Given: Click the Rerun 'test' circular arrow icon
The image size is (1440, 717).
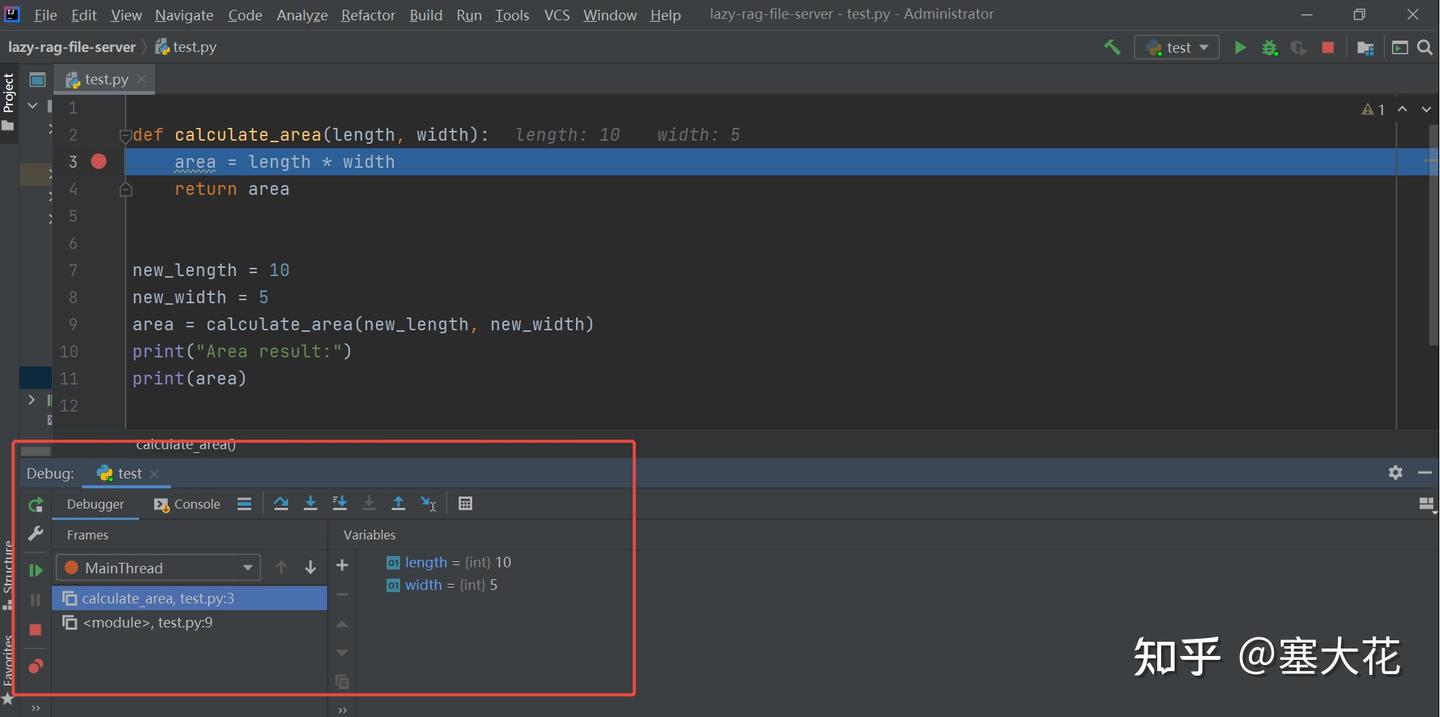Looking at the screenshot, I should coord(35,504).
